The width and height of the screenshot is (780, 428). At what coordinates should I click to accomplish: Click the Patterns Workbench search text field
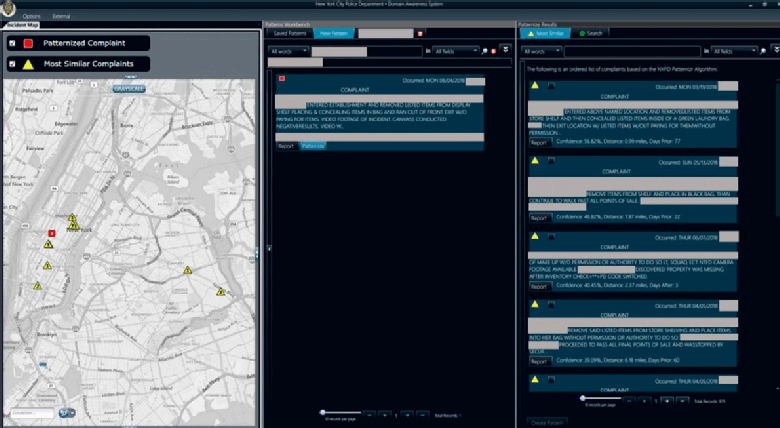[x=367, y=51]
